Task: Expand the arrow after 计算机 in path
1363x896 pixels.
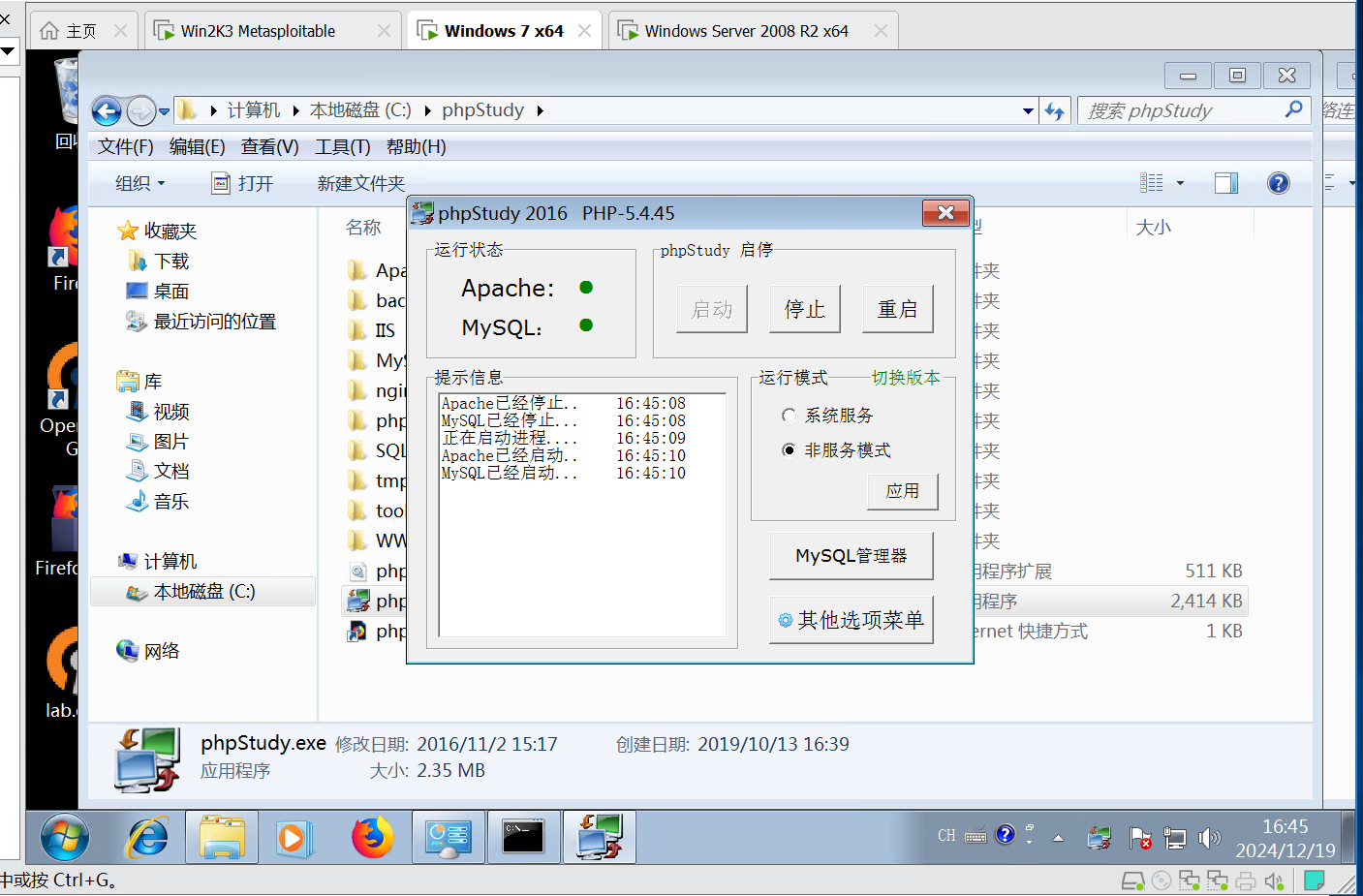Action: click(x=295, y=111)
